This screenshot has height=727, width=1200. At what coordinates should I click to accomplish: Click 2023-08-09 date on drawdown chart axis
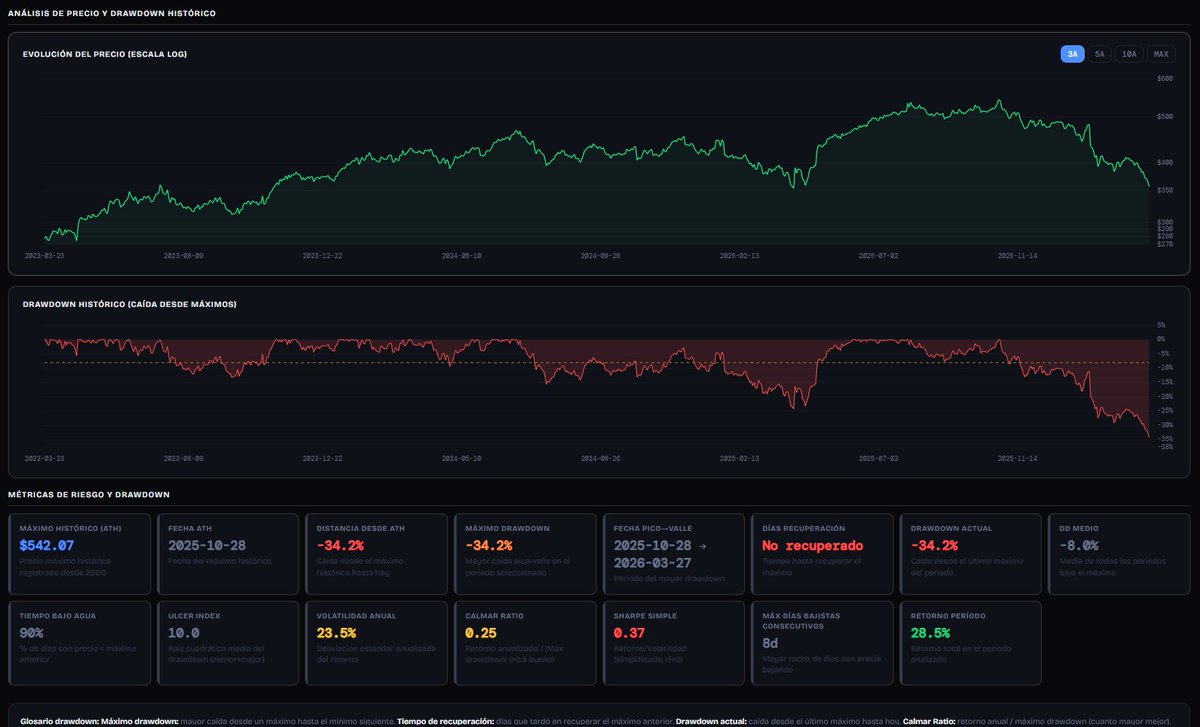click(x=184, y=458)
